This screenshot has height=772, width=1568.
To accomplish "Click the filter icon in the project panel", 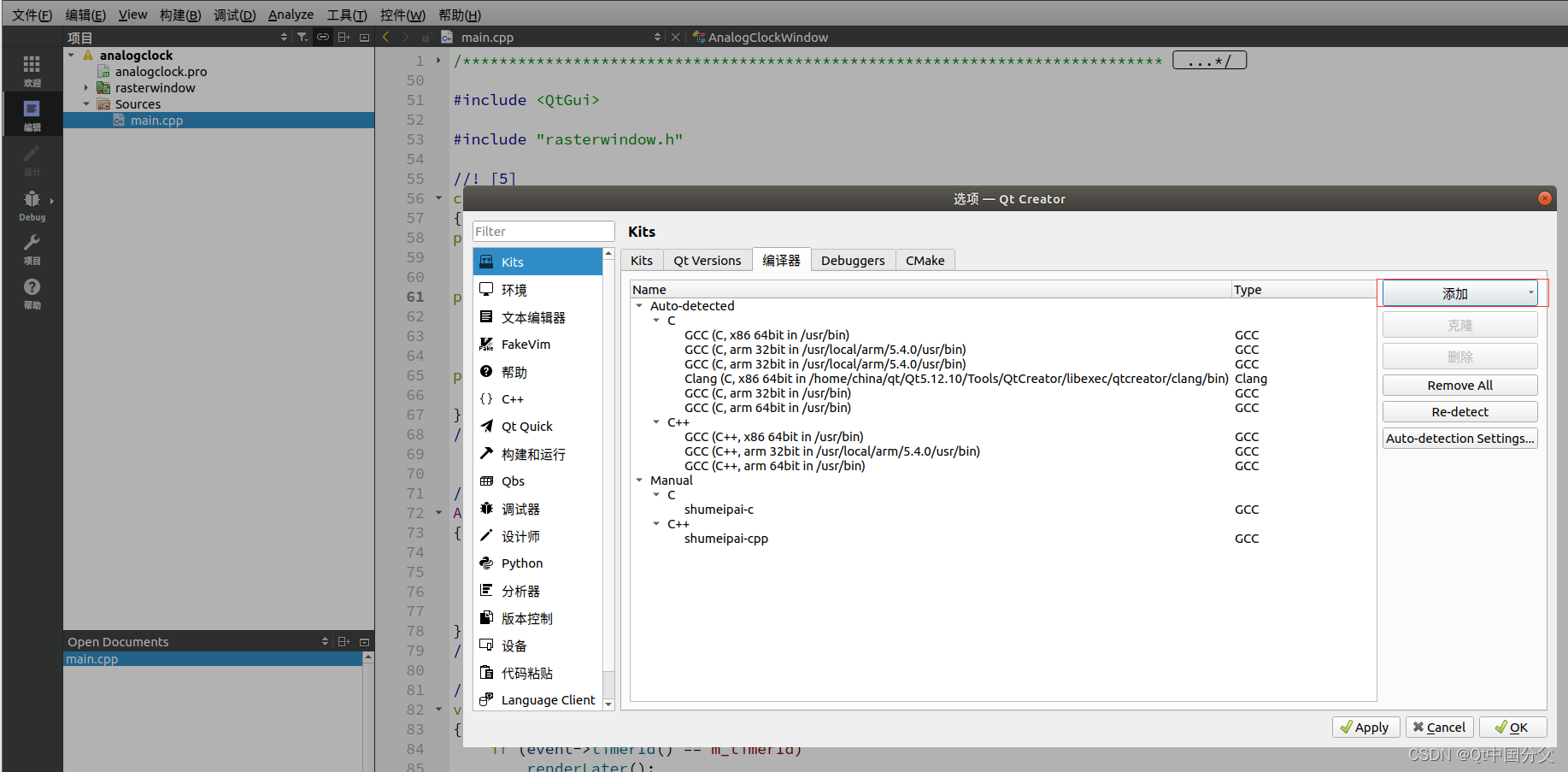I will (x=302, y=37).
